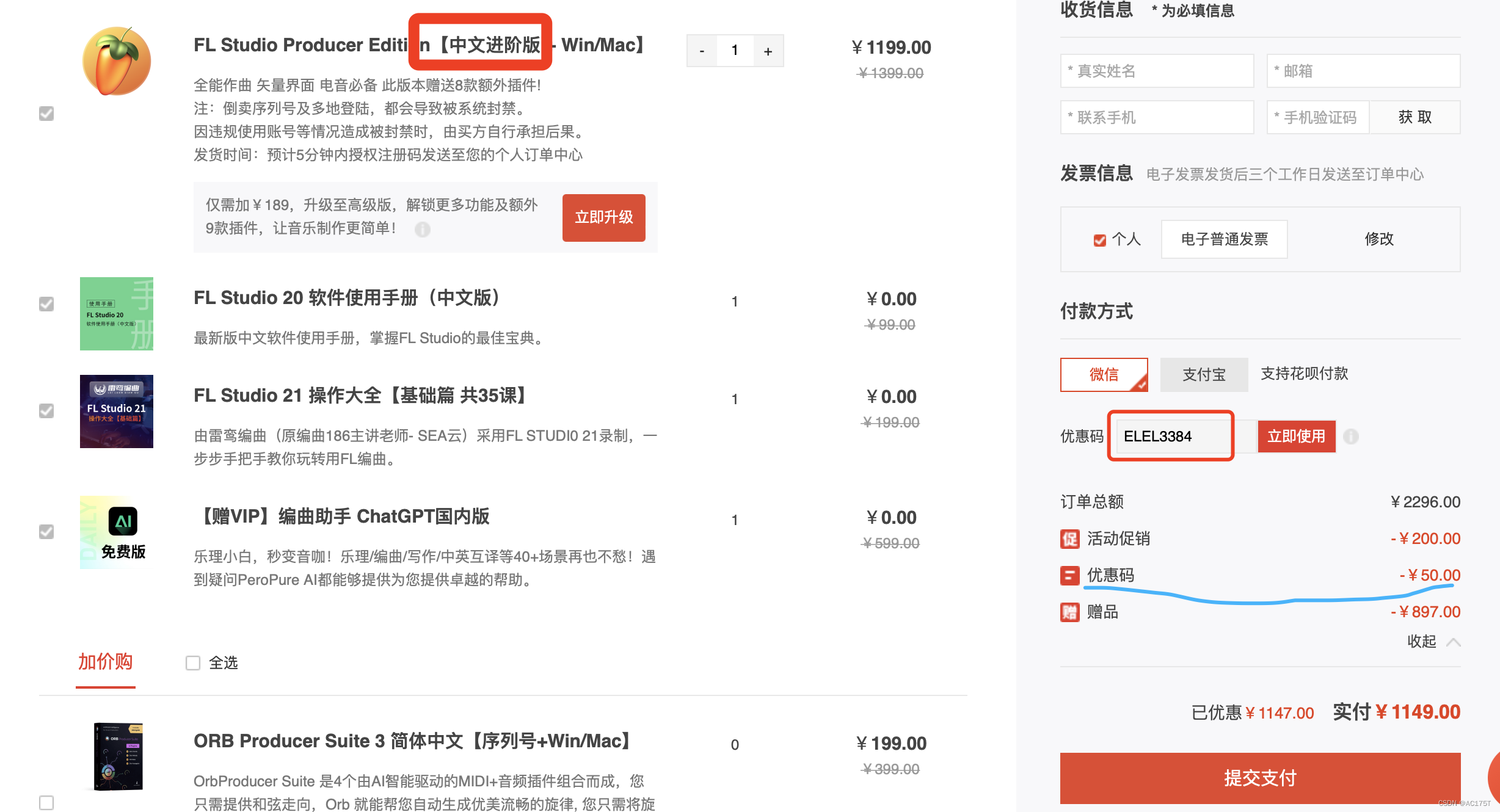The image size is (1500, 812).
Task: Collapse the order summary with 收起
Action: pyautogui.click(x=1433, y=642)
